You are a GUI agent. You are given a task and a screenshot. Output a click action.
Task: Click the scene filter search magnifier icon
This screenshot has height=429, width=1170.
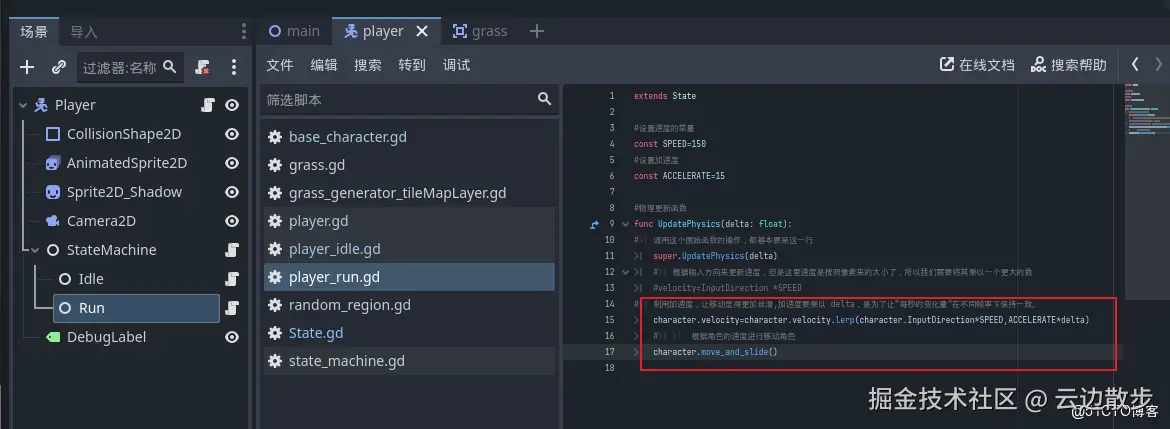pyautogui.click(x=169, y=67)
